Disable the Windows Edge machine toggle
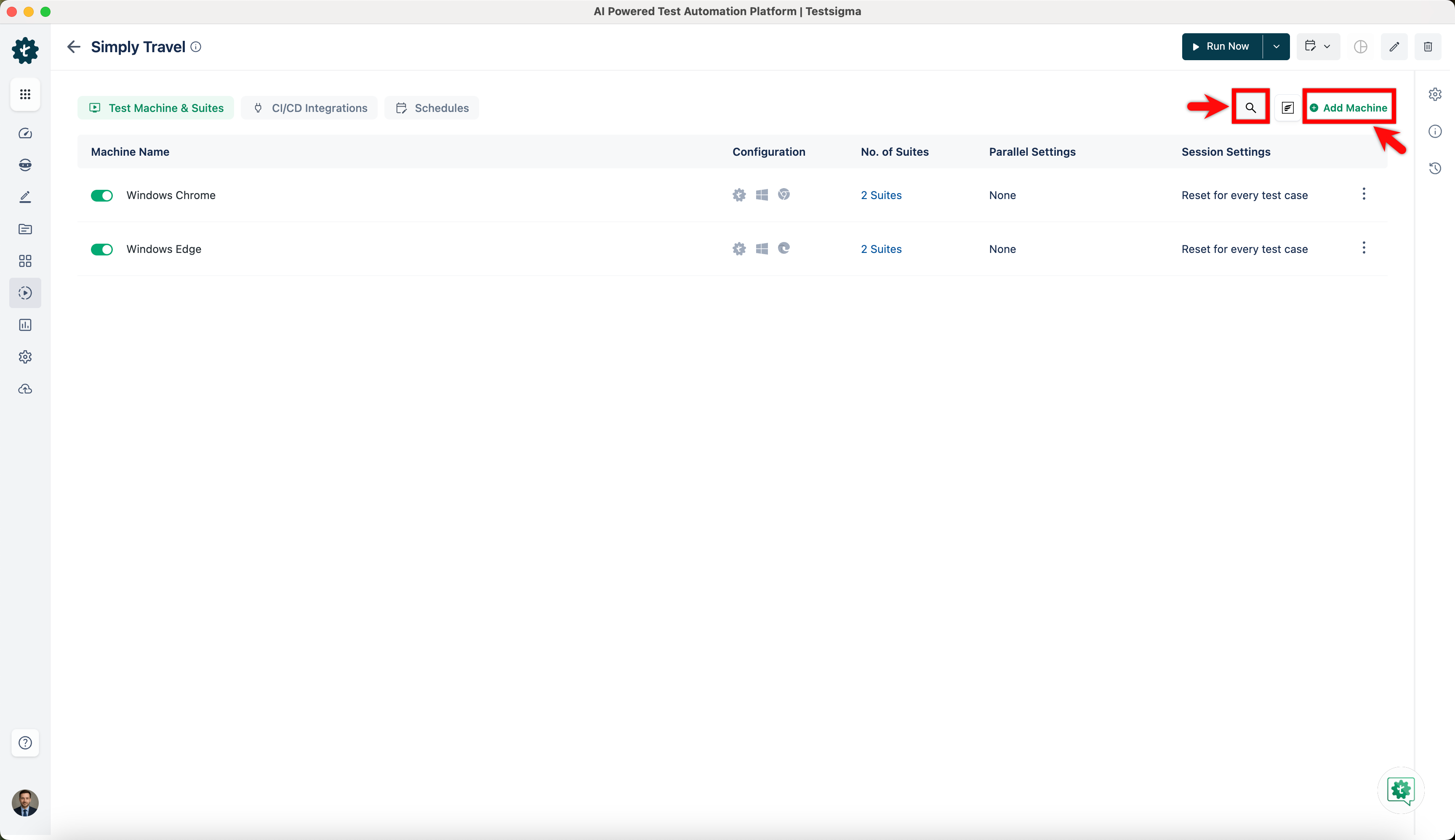 101,249
